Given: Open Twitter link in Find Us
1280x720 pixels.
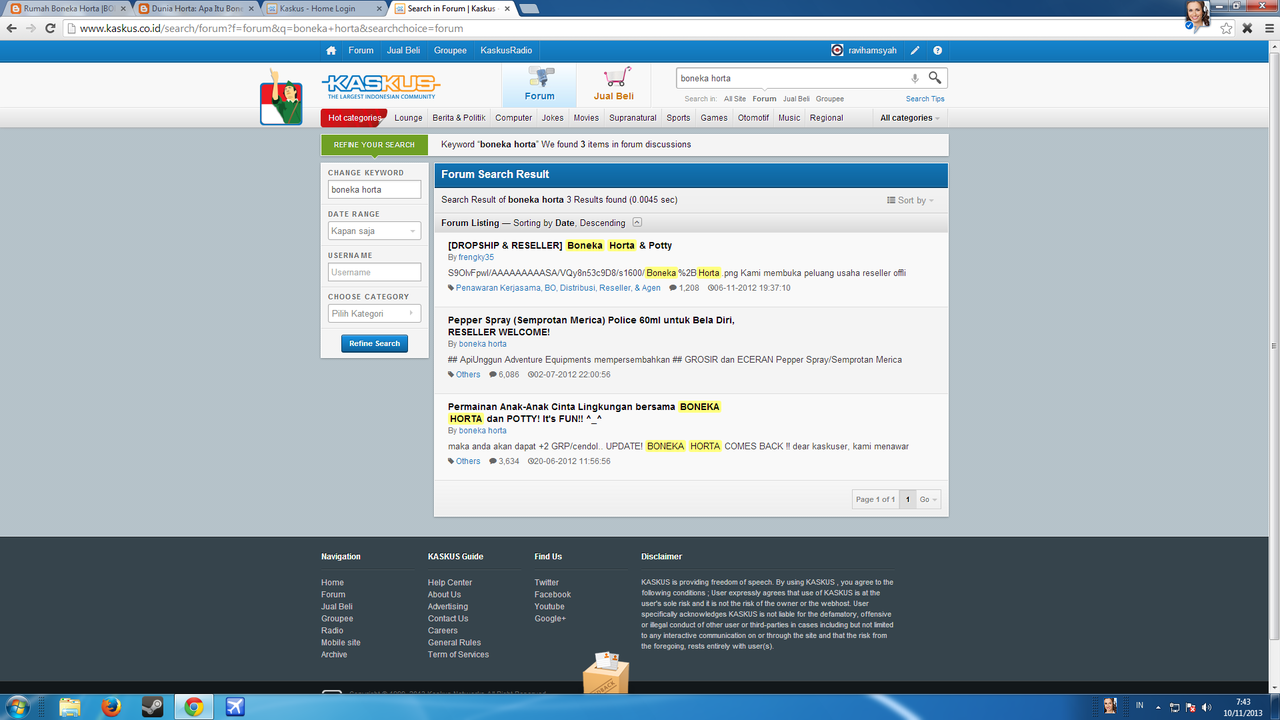Looking at the screenshot, I should point(547,582).
